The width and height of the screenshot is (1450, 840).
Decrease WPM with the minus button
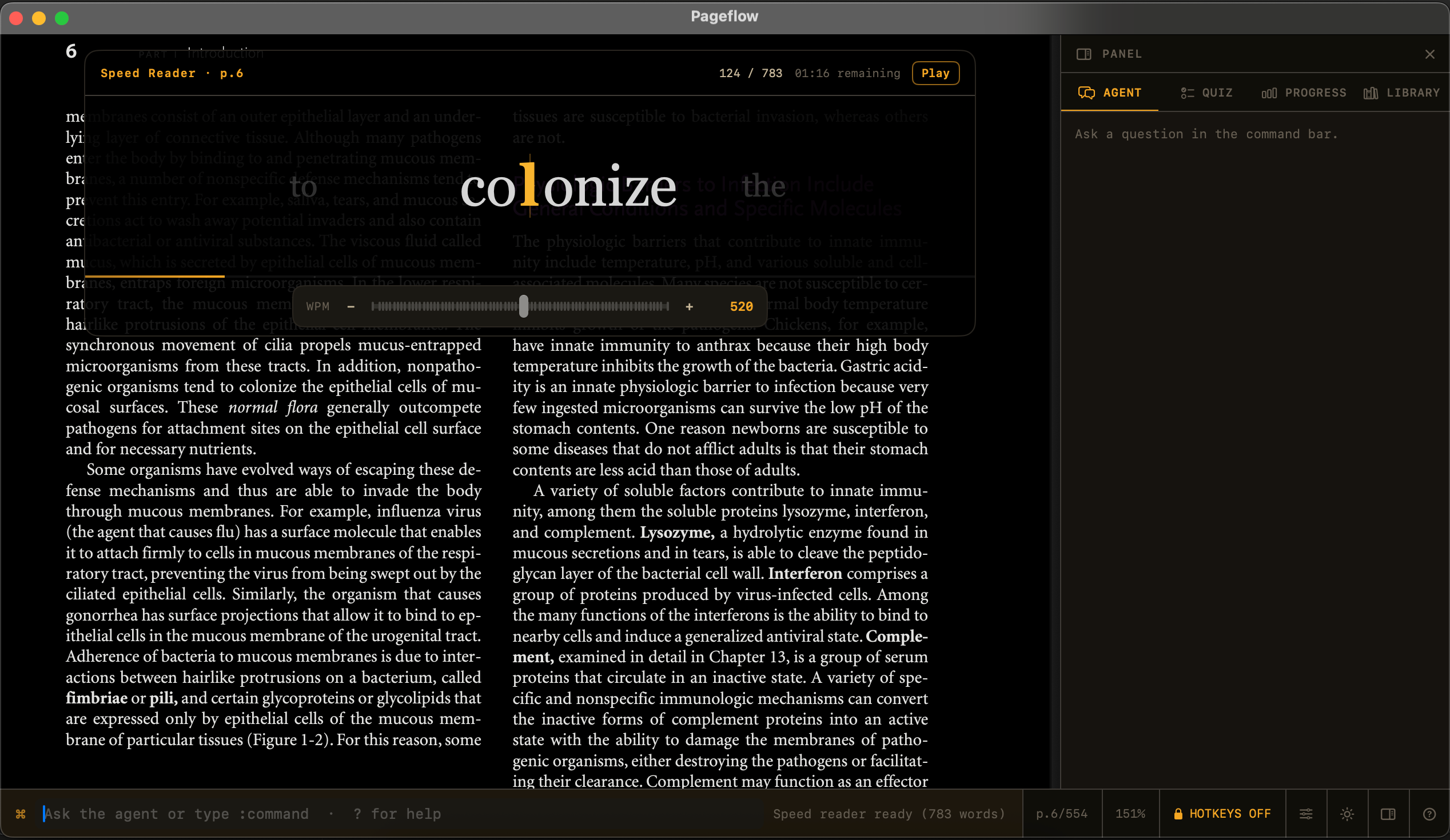pos(351,306)
